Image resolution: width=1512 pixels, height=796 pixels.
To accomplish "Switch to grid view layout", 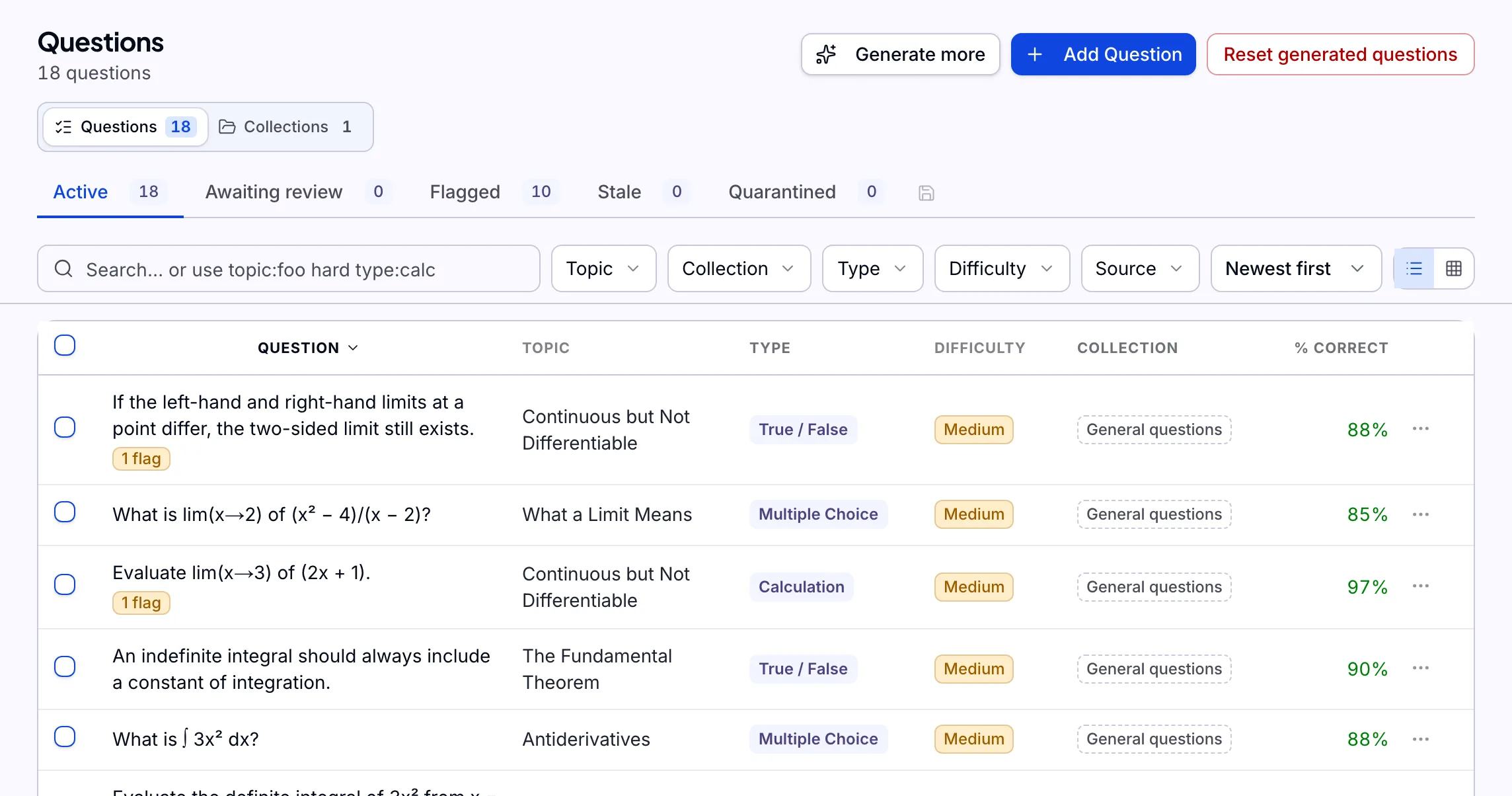I will 1454,268.
